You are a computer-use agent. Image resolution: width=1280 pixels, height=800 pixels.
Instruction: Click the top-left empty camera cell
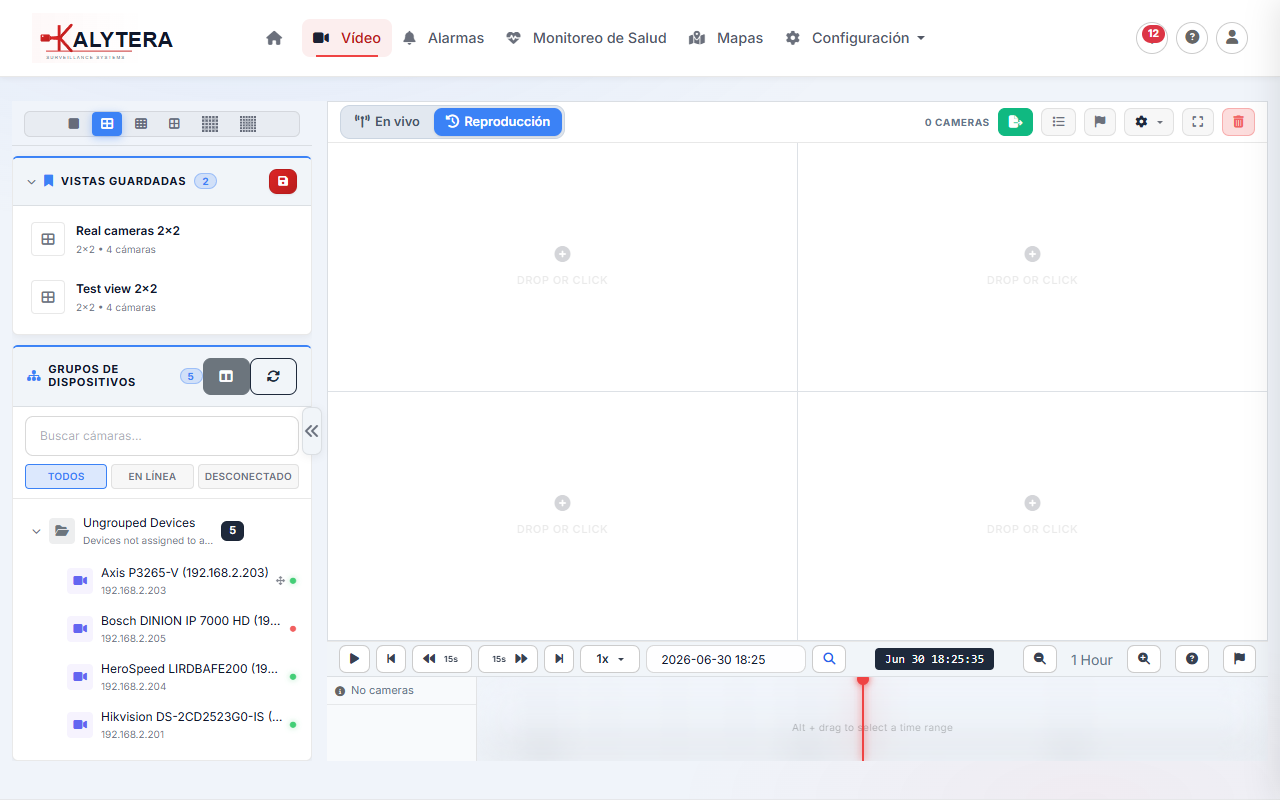(x=562, y=266)
